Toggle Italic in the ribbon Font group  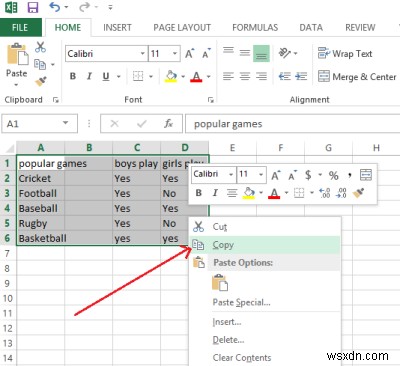(x=89, y=76)
